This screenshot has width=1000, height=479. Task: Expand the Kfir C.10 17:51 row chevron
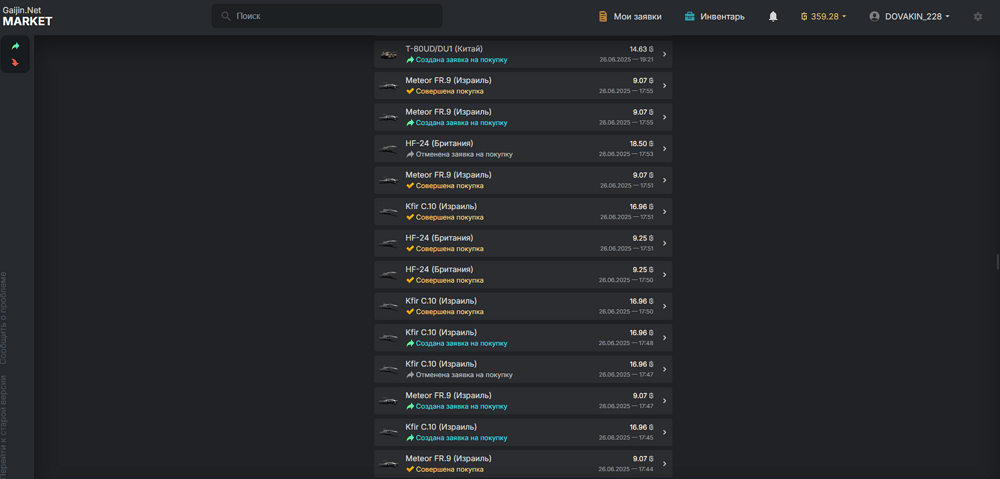tap(664, 212)
